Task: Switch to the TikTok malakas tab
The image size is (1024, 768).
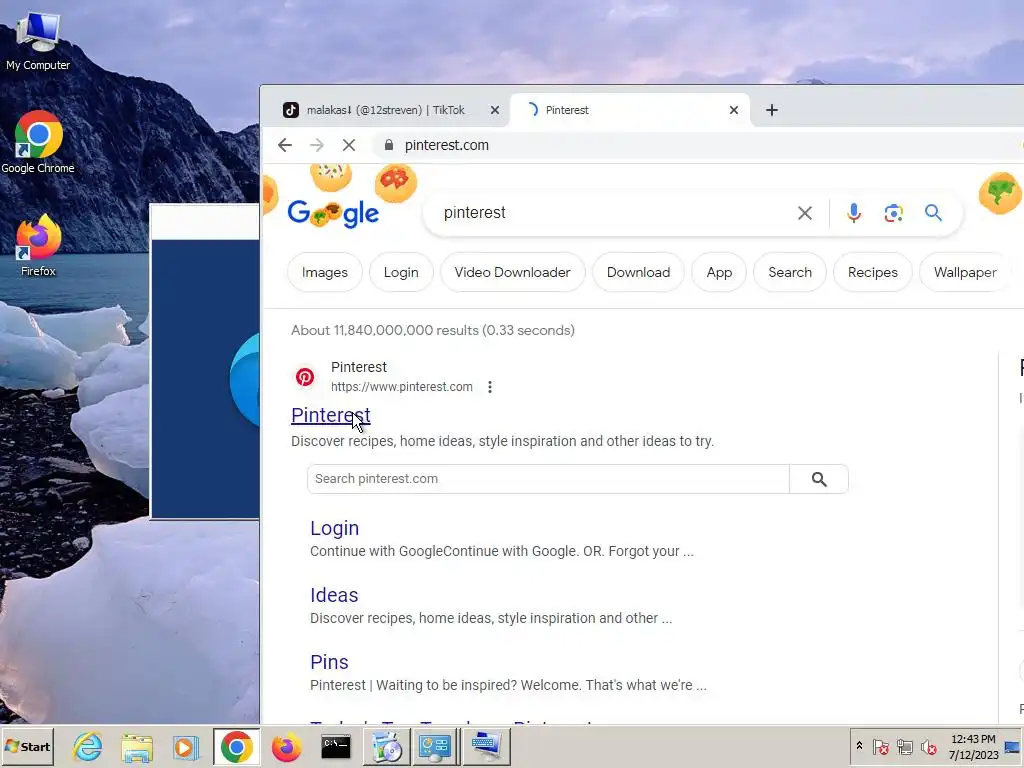Action: click(385, 110)
